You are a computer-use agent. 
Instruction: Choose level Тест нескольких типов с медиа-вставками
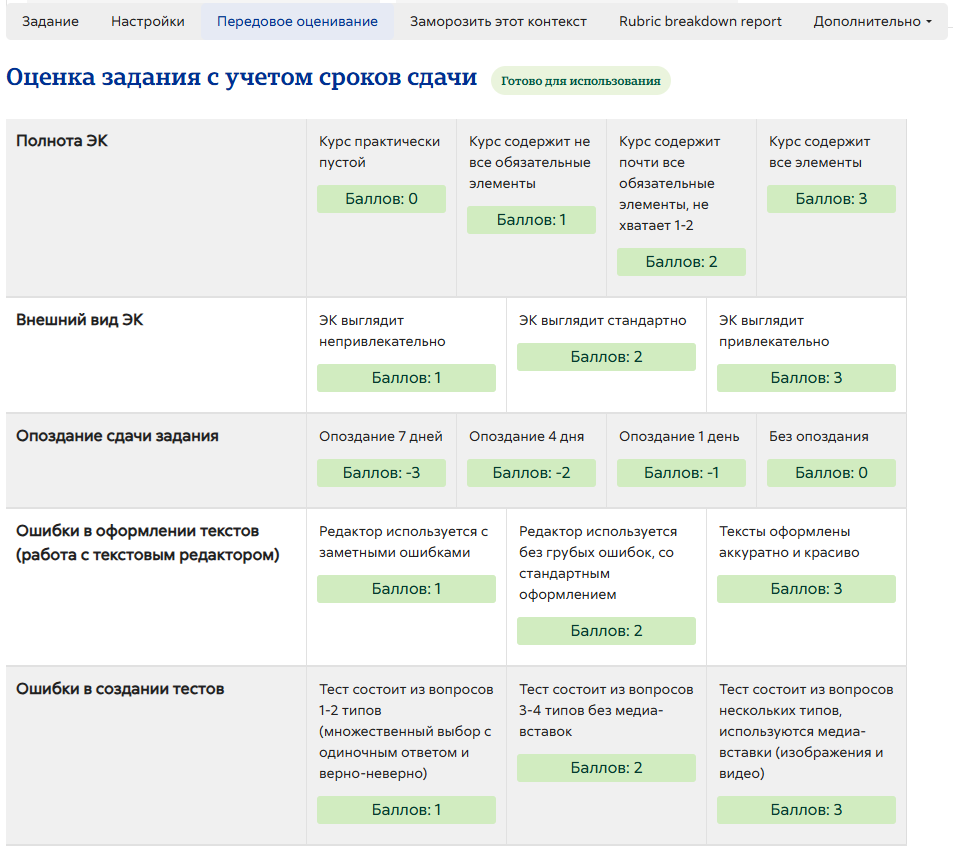806,731
